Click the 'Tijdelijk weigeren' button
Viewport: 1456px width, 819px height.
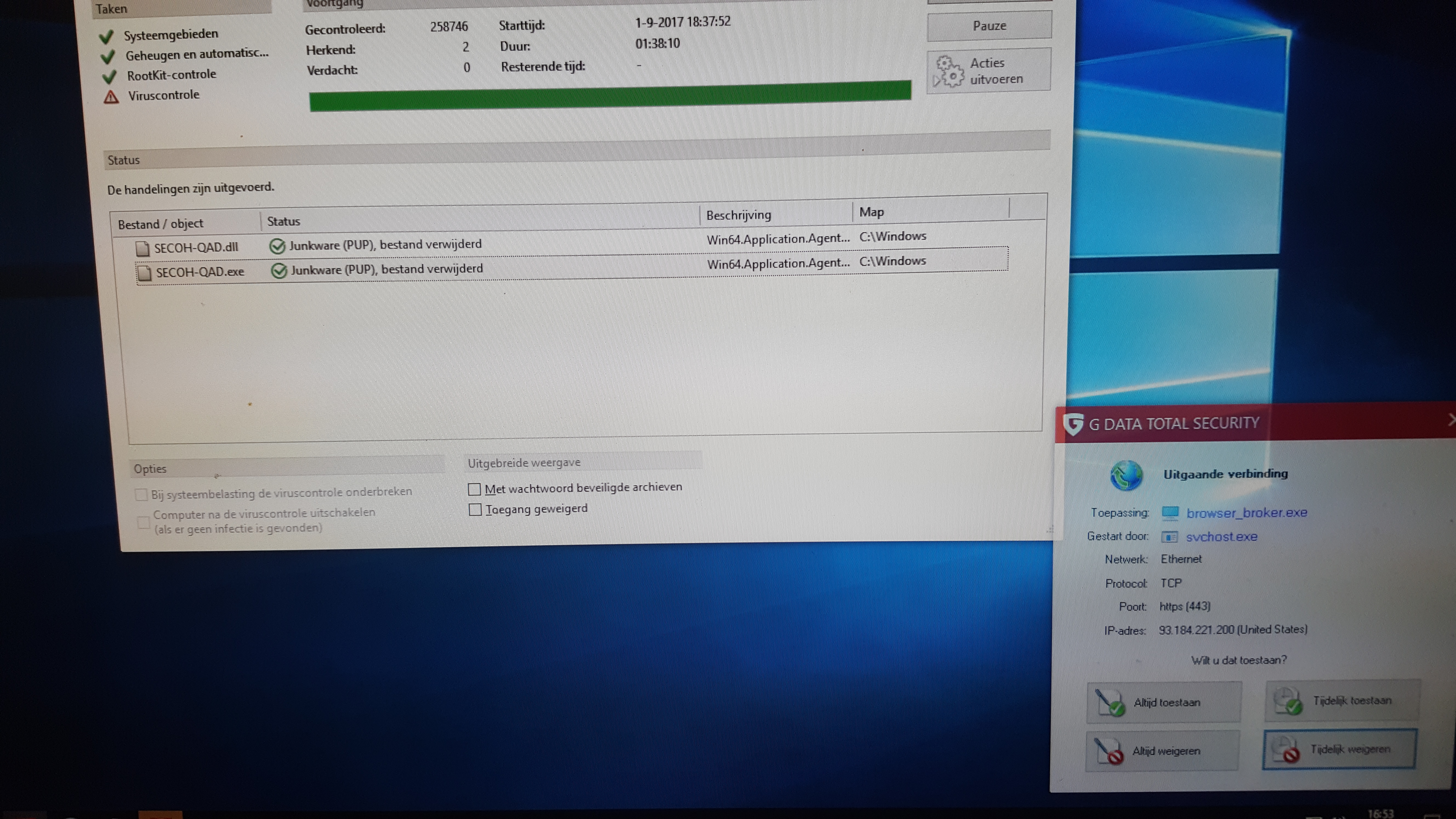point(1340,749)
